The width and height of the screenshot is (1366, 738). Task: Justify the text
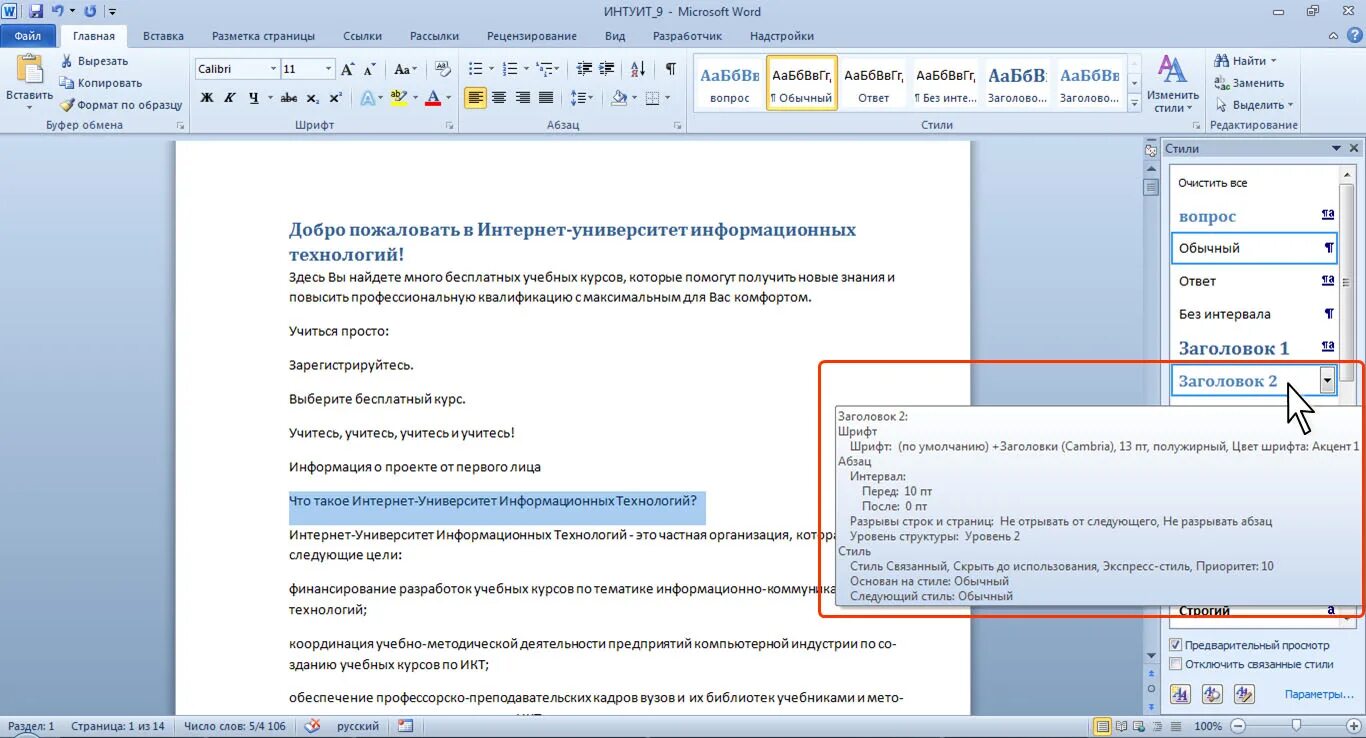(546, 98)
